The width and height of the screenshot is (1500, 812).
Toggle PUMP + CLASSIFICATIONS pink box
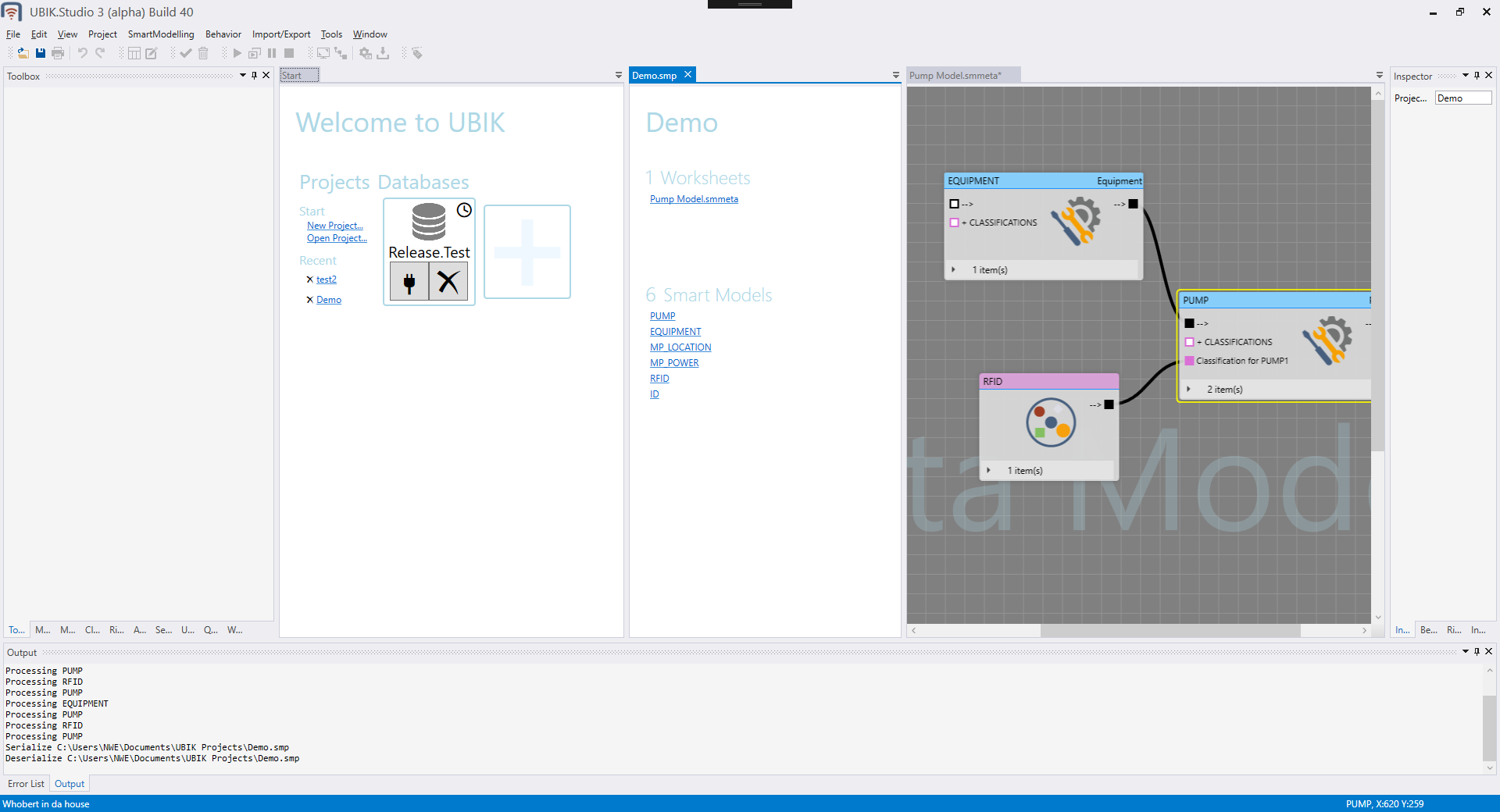1189,342
